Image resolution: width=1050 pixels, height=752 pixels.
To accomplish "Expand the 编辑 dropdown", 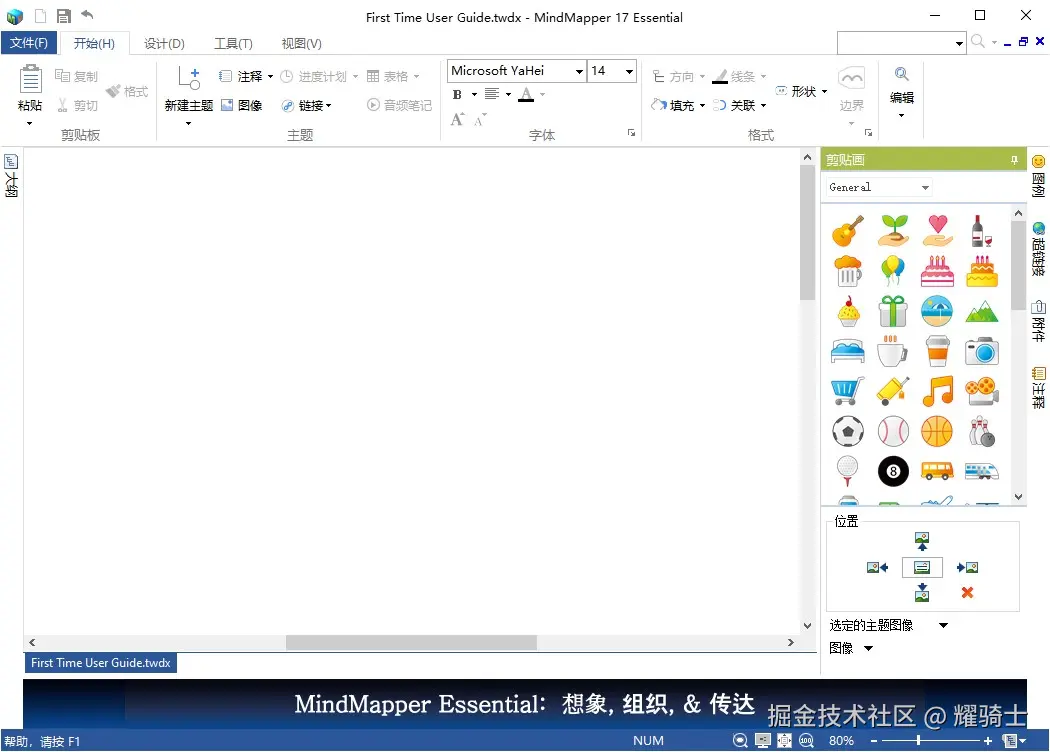I will tap(901, 116).
